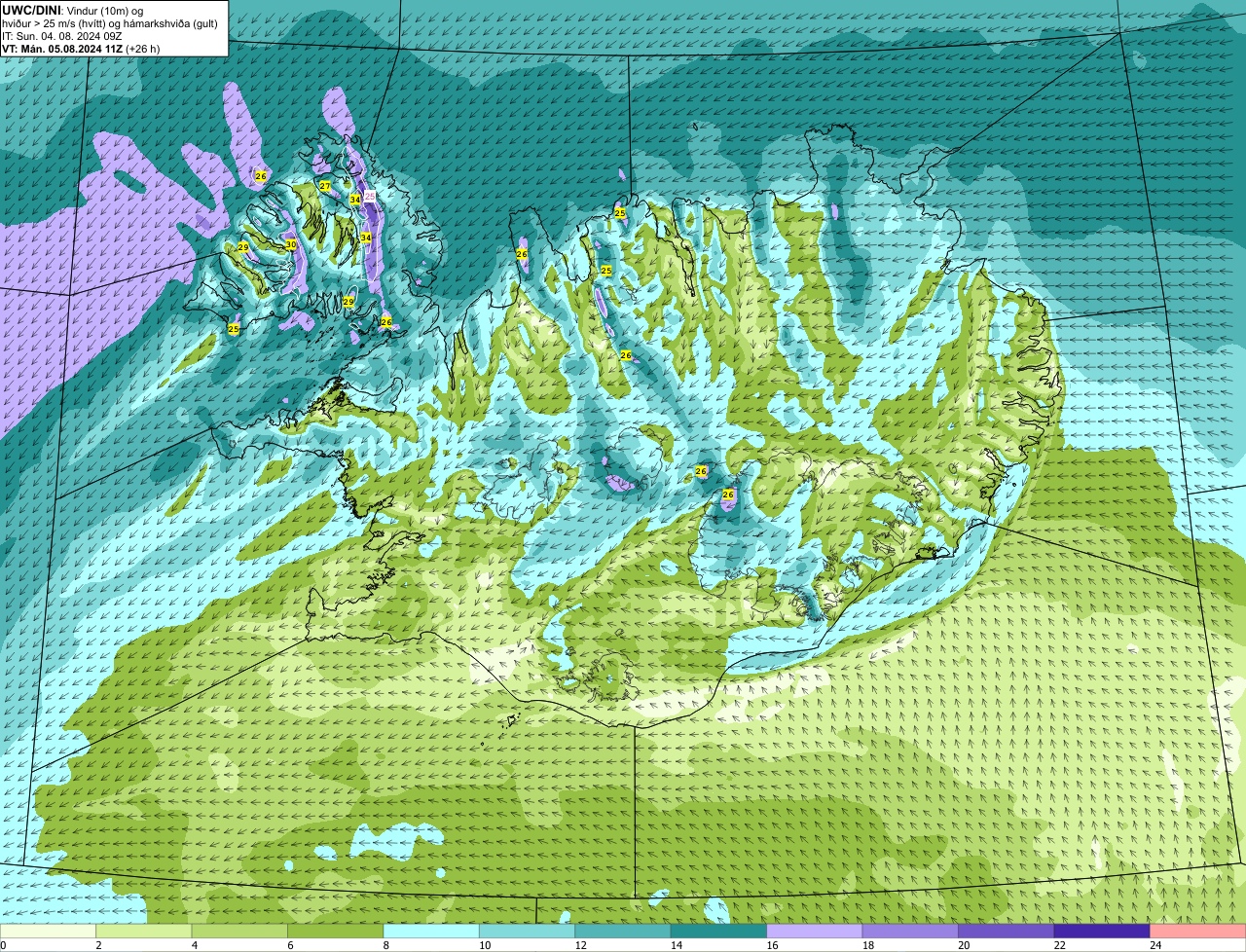Click the legend scale label '0'
The height and width of the screenshot is (952, 1246).
[3, 945]
